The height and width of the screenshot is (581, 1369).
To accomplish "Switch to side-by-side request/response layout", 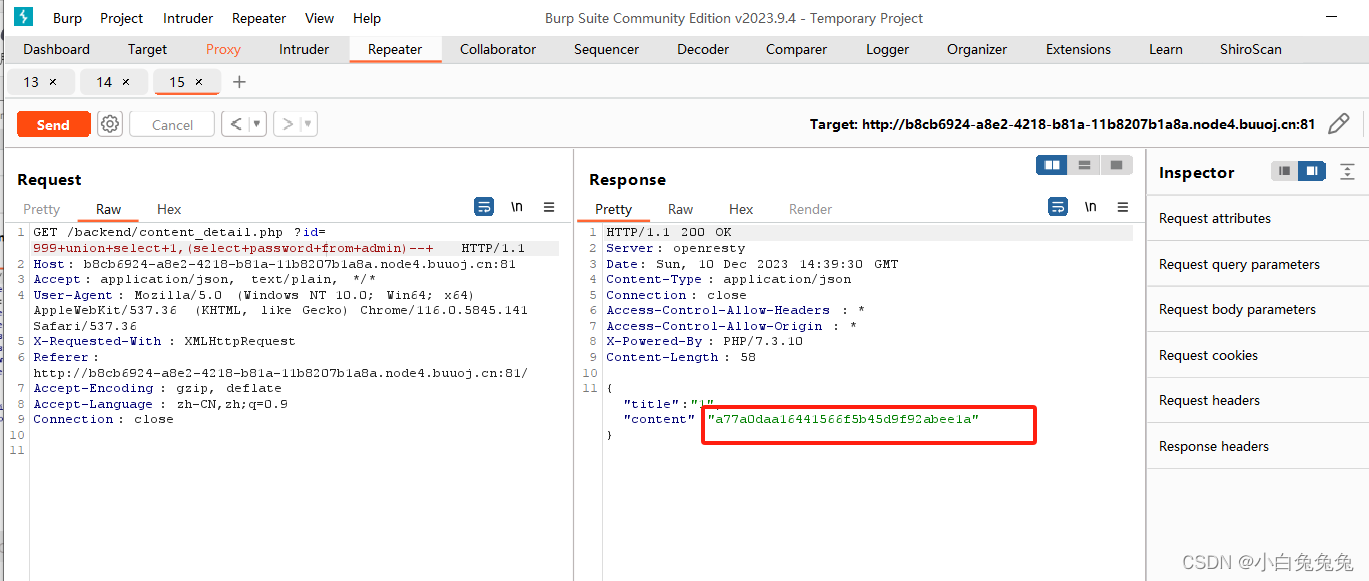I will 1052,165.
